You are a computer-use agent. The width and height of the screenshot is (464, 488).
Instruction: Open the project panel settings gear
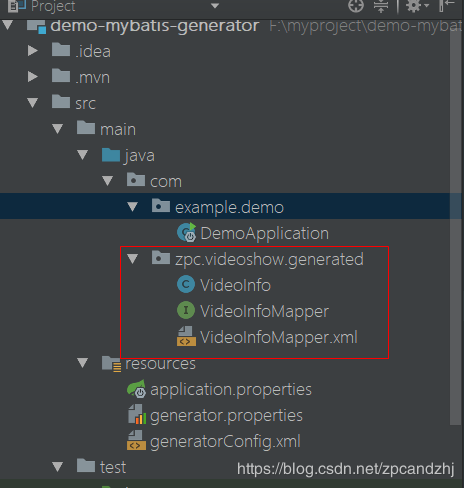pos(417,6)
